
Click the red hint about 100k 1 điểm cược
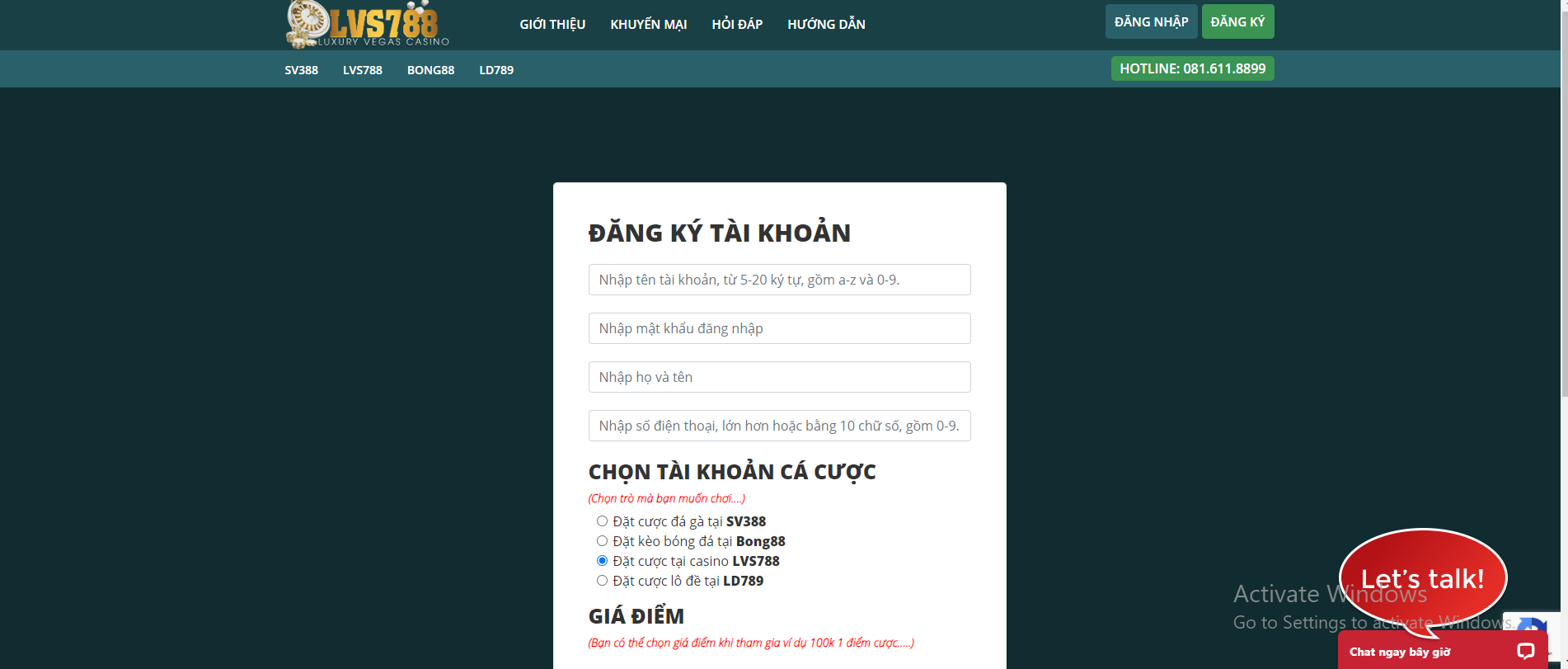pos(751,643)
